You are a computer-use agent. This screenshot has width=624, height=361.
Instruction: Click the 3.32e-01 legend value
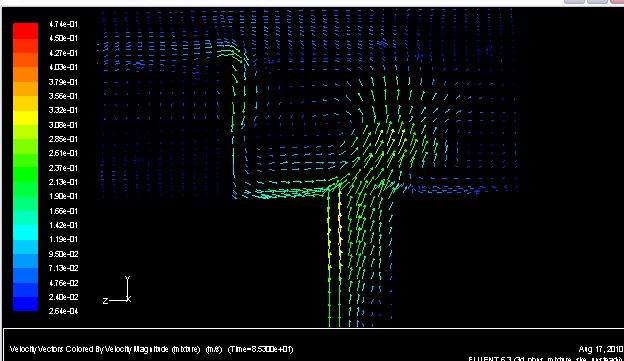63,110
